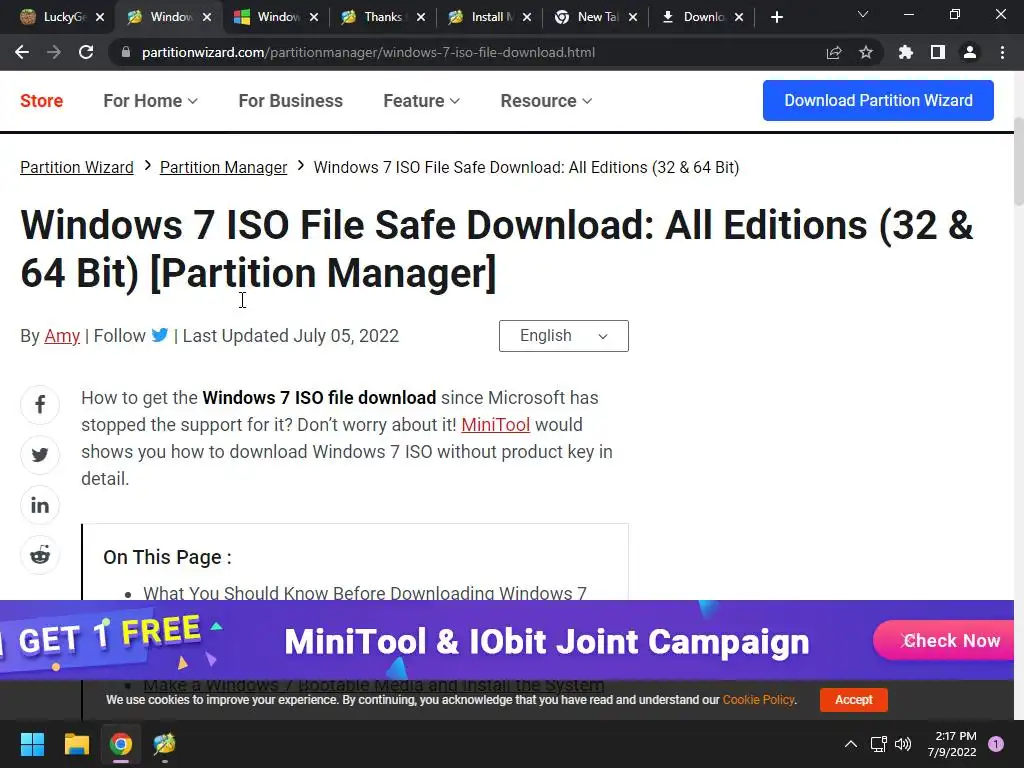
Task: Accept the cookie notice
Action: coord(854,699)
